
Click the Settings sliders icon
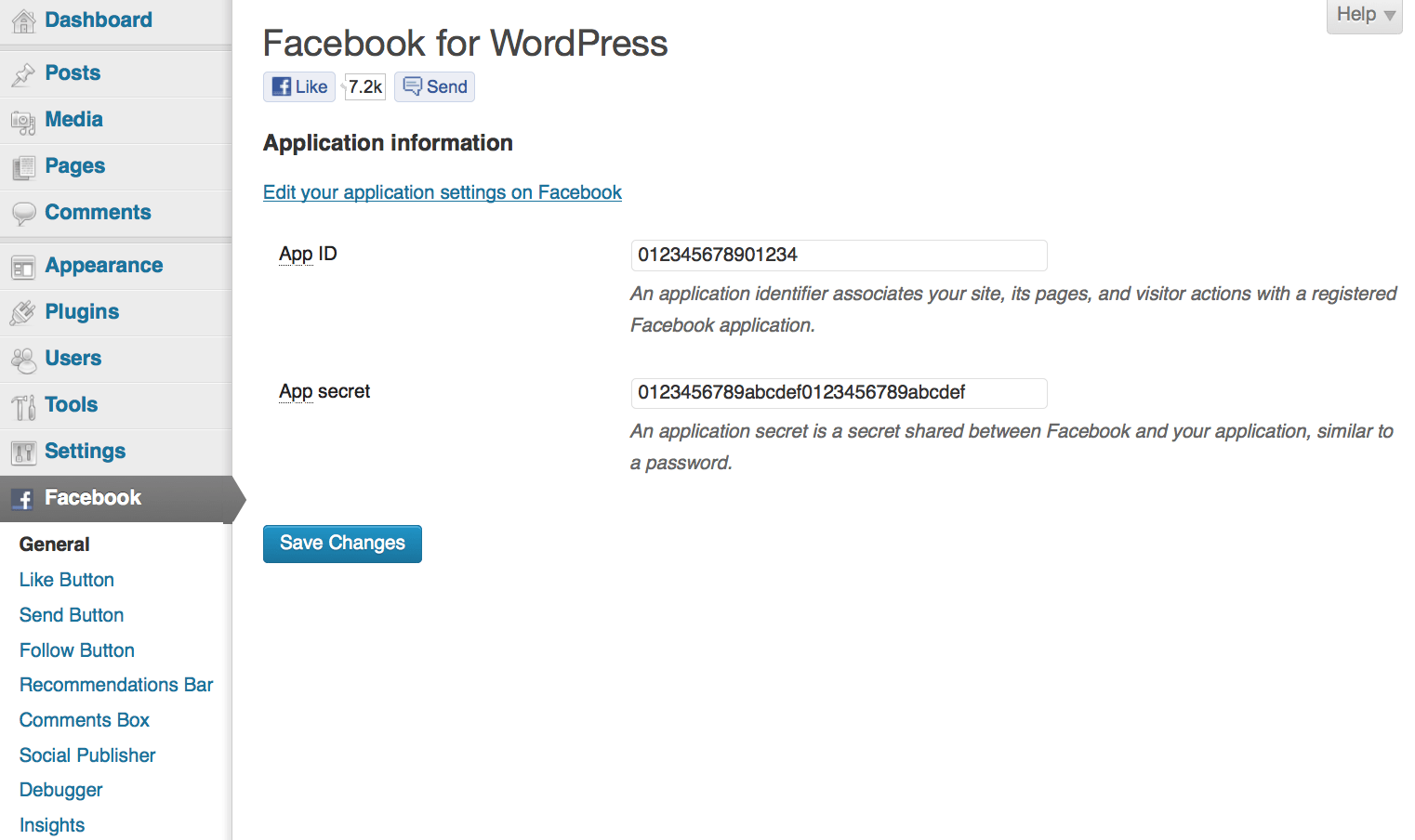[x=23, y=453]
